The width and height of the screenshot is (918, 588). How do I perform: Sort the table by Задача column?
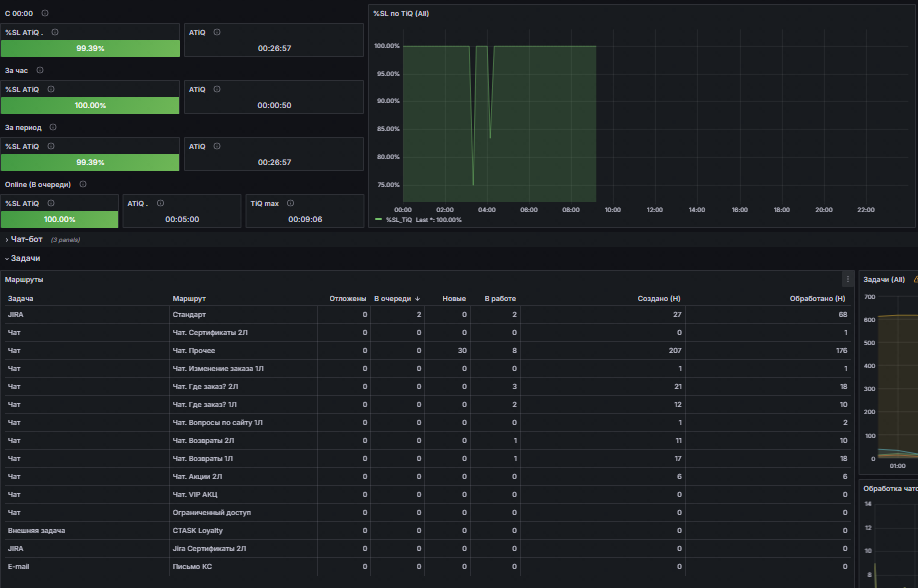point(20,299)
